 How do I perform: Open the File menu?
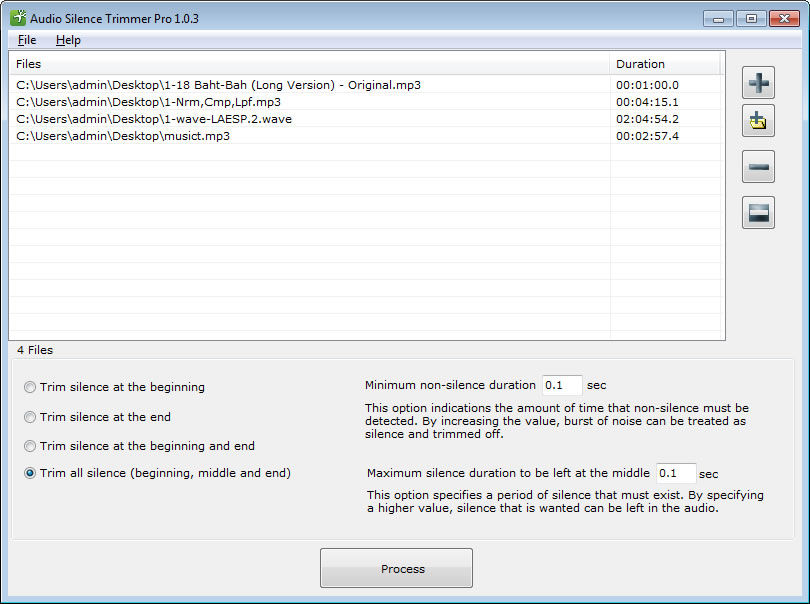[27, 40]
